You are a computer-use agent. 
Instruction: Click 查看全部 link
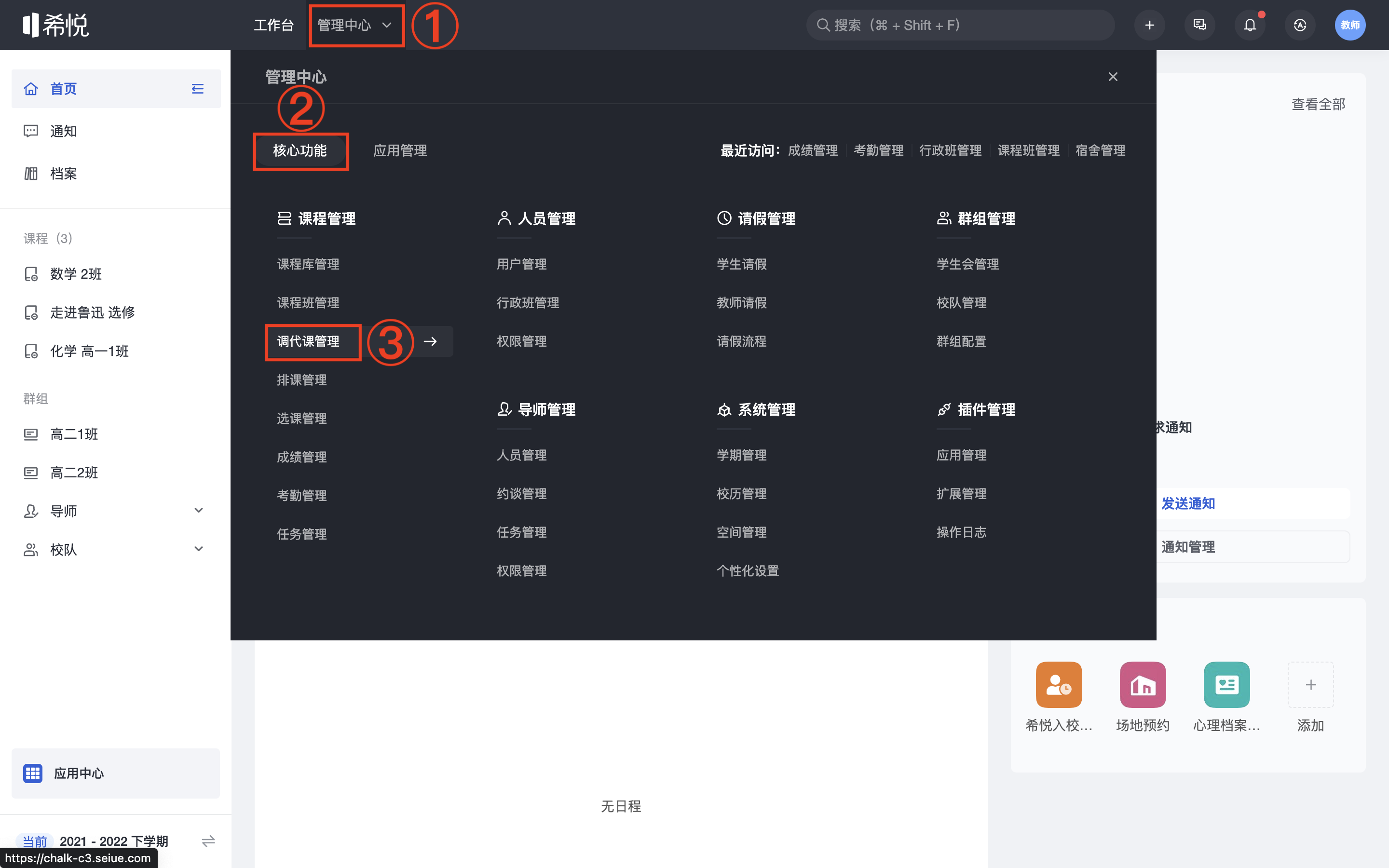pyautogui.click(x=1318, y=105)
